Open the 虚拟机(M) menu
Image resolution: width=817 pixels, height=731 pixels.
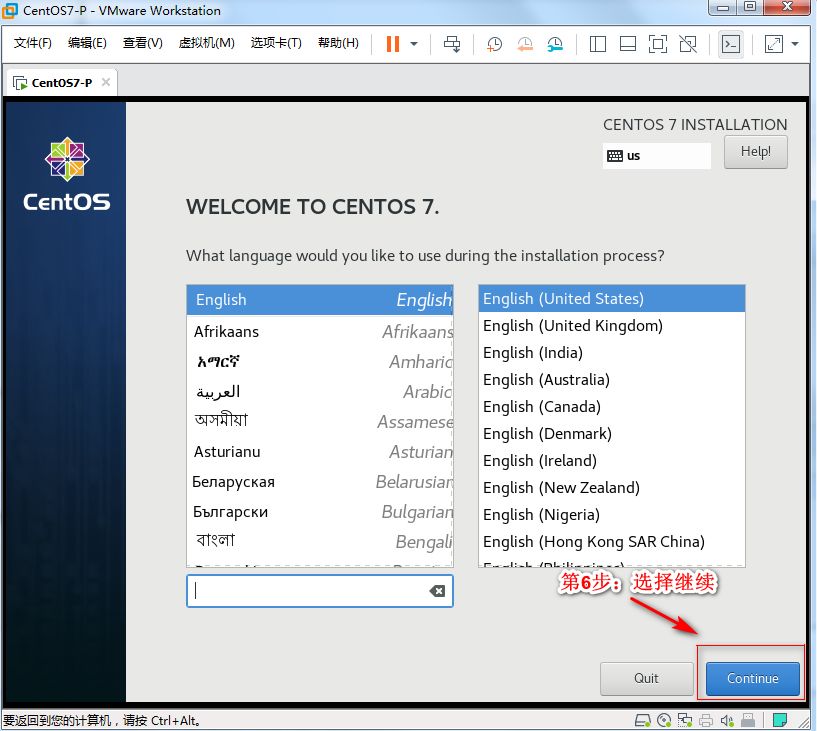point(206,43)
